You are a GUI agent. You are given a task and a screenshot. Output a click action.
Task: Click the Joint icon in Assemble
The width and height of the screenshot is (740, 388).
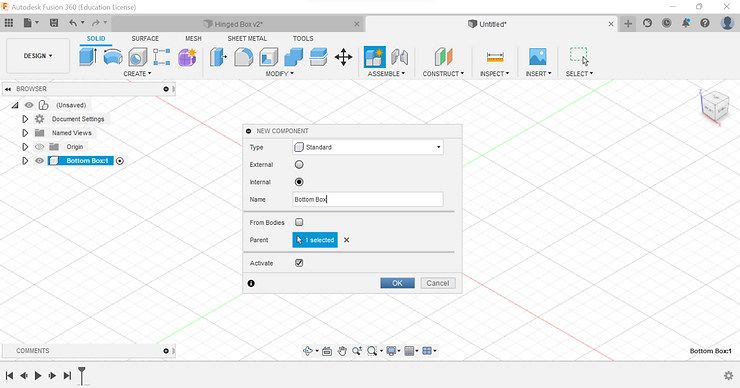[399, 57]
